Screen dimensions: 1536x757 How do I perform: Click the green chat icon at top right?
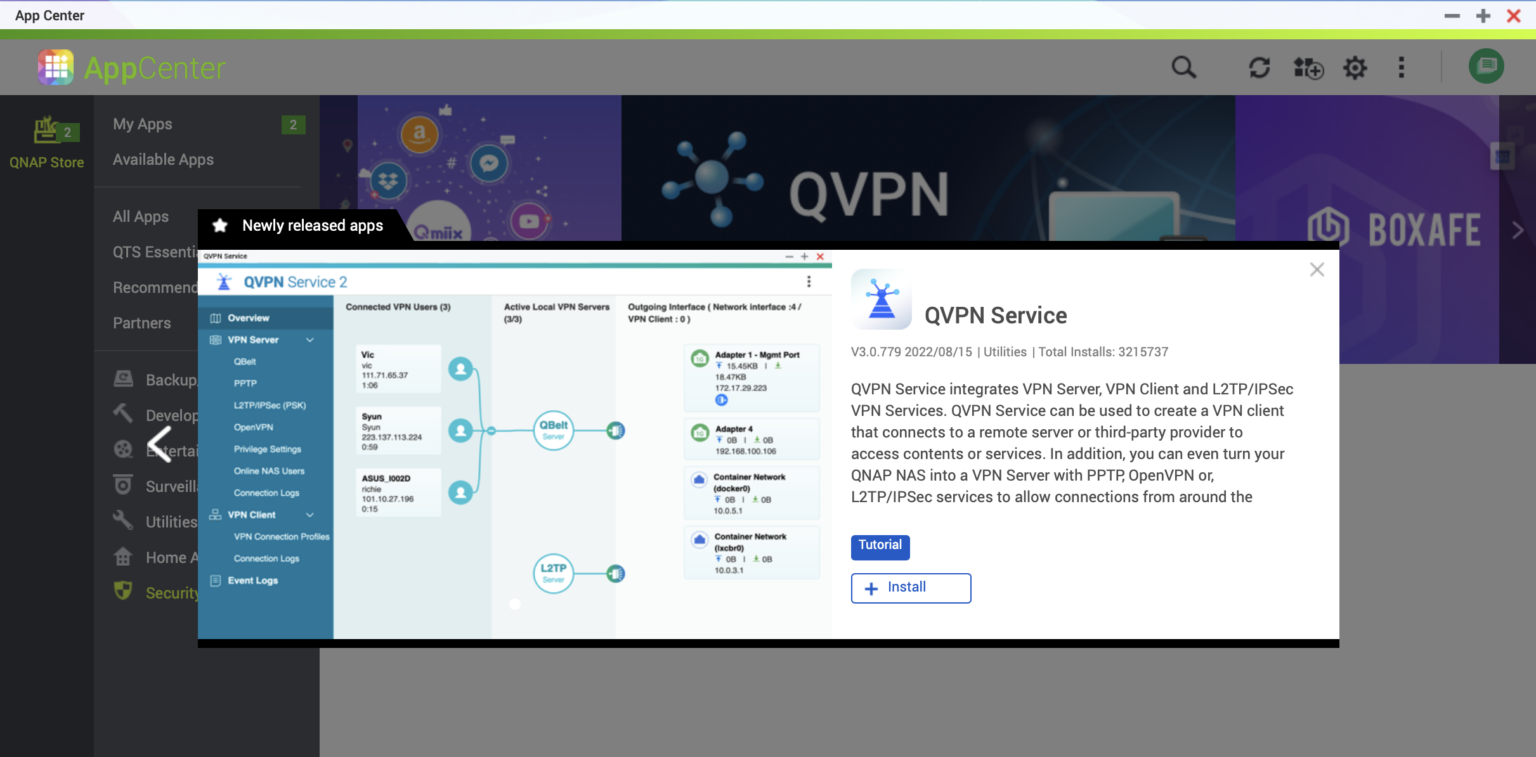click(x=1486, y=66)
